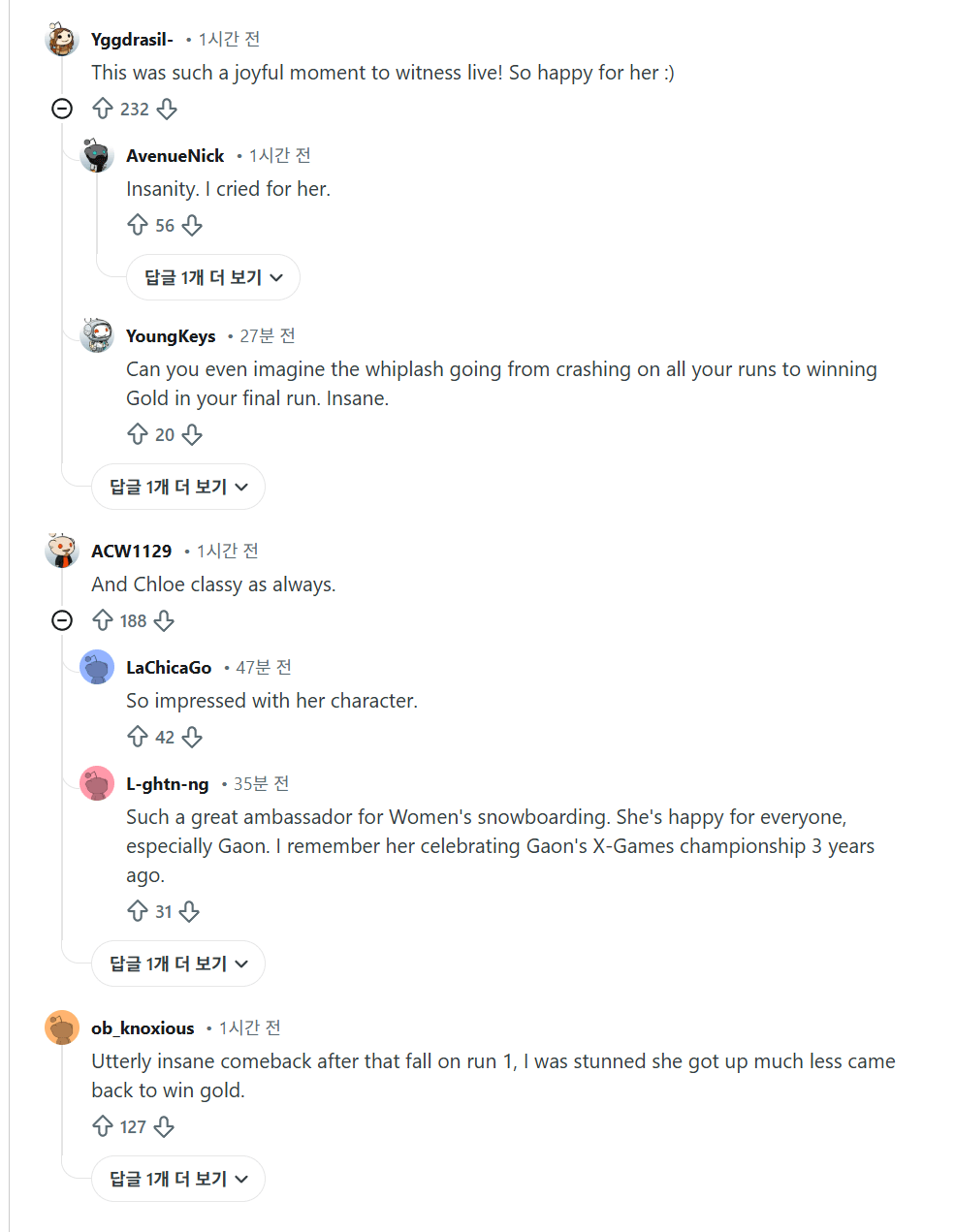
Task: Show more replies under ob_knoxious's comment
Action: [x=177, y=1178]
